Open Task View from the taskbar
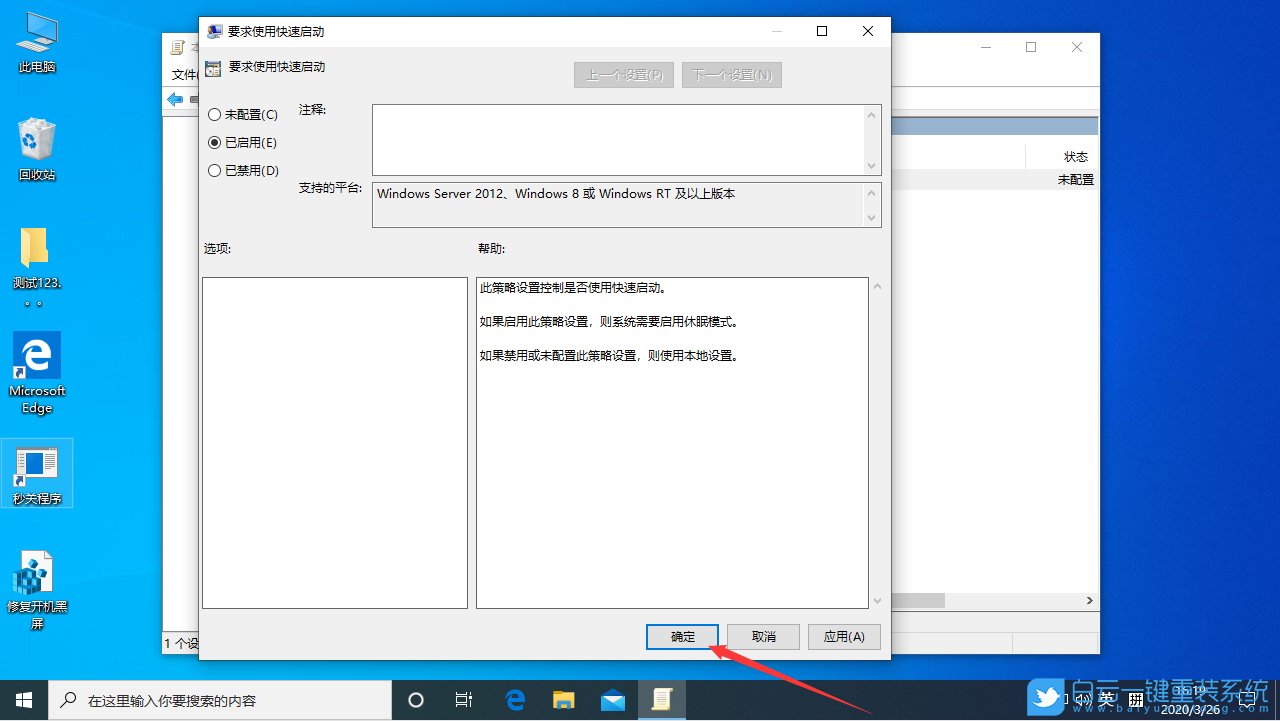 point(463,699)
